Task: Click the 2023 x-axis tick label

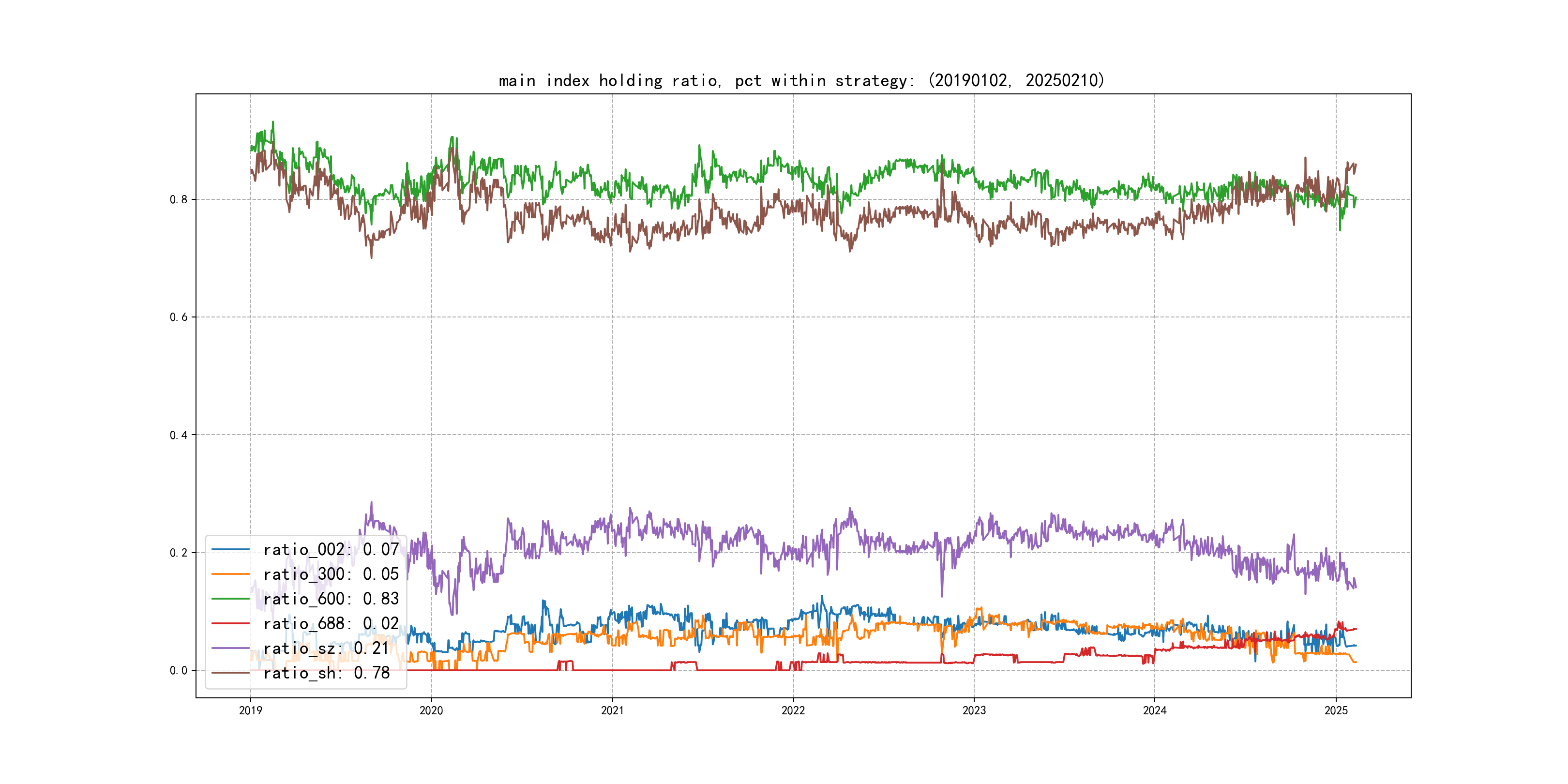Action: pos(974,710)
